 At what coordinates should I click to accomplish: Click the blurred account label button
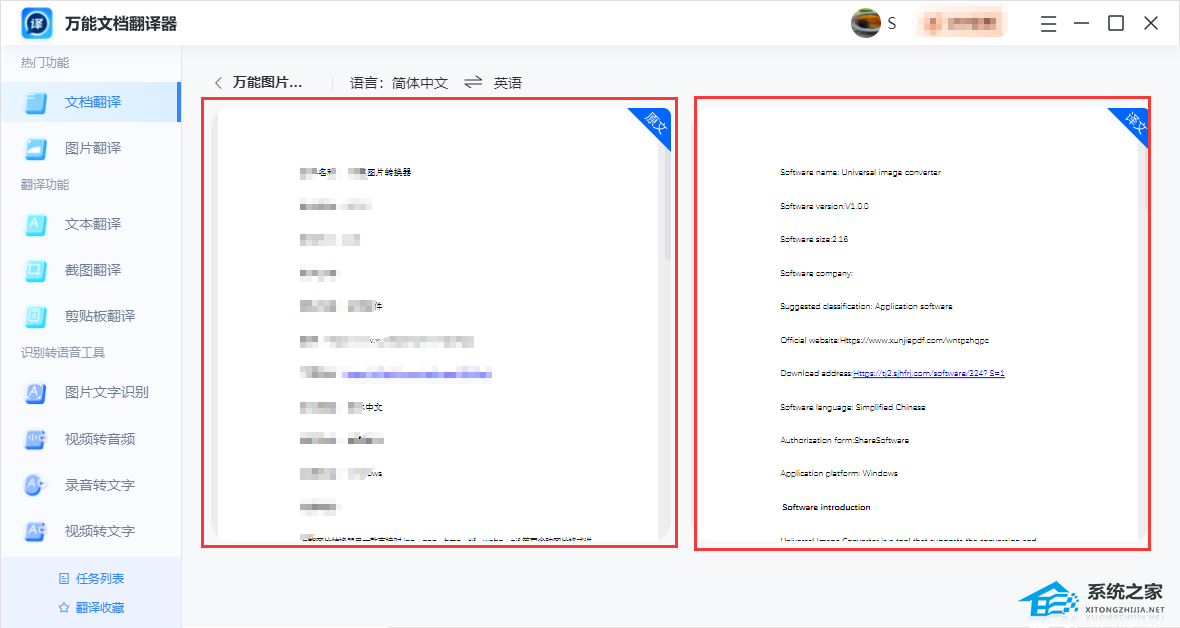click(961, 23)
